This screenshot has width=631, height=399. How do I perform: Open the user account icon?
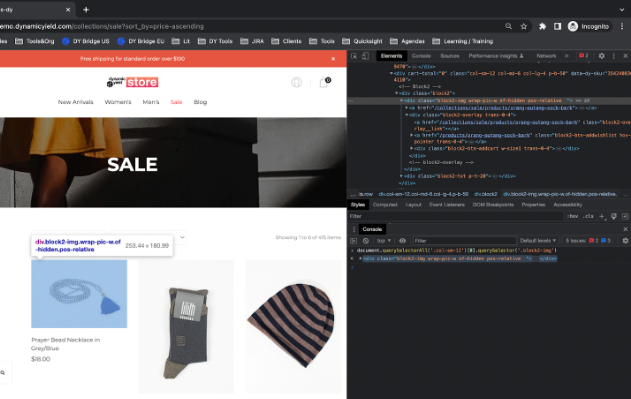297,82
